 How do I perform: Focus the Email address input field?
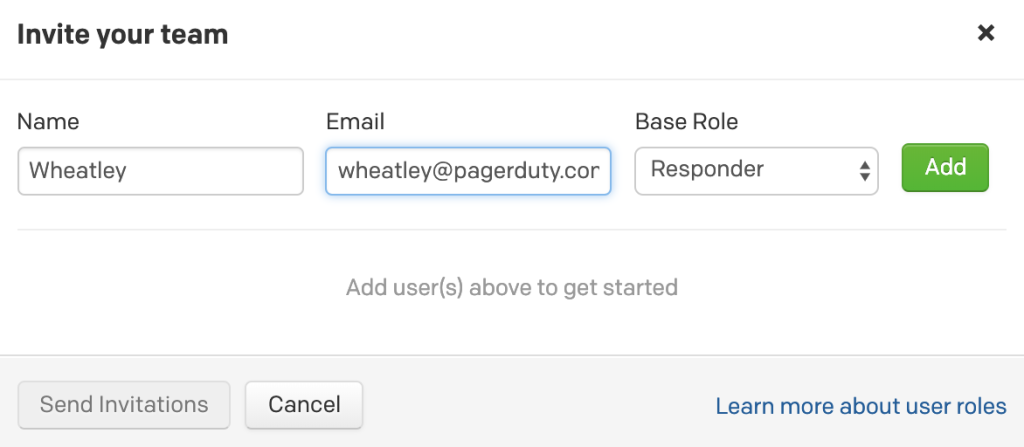click(x=468, y=171)
